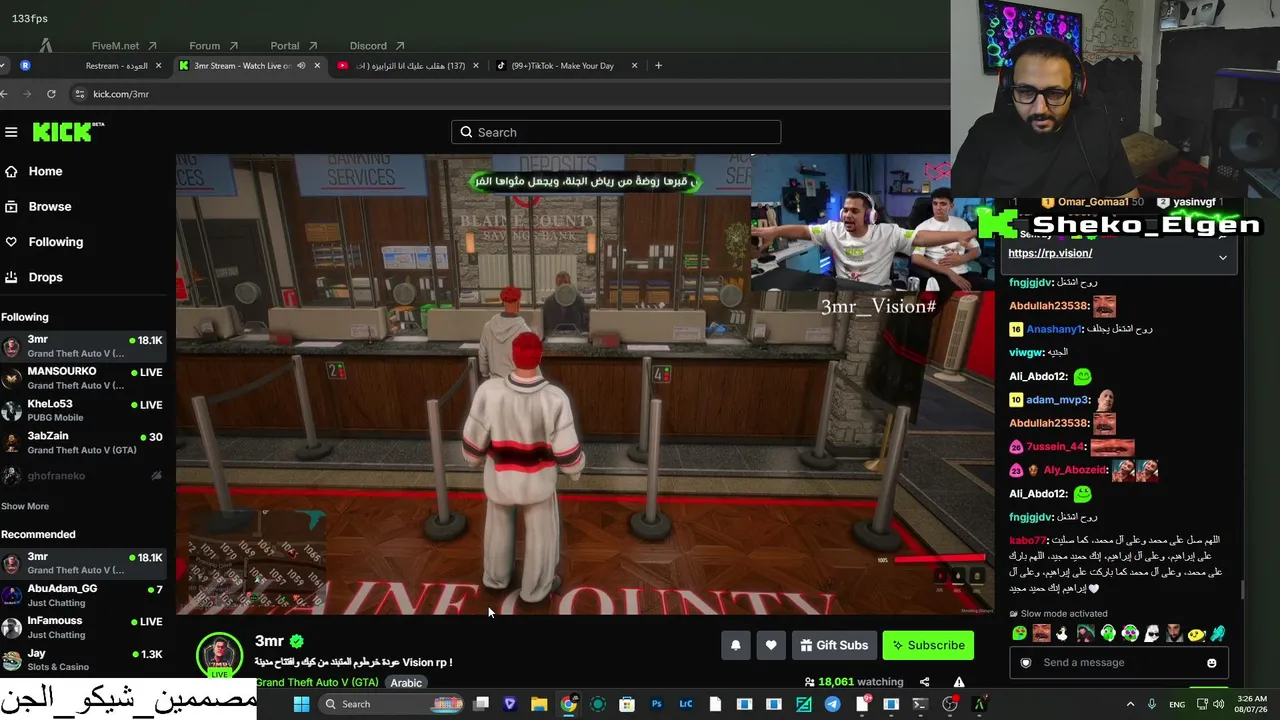Open the Portal link in launcher
This screenshot has height=720, width=1280.
tap(294, 46)
